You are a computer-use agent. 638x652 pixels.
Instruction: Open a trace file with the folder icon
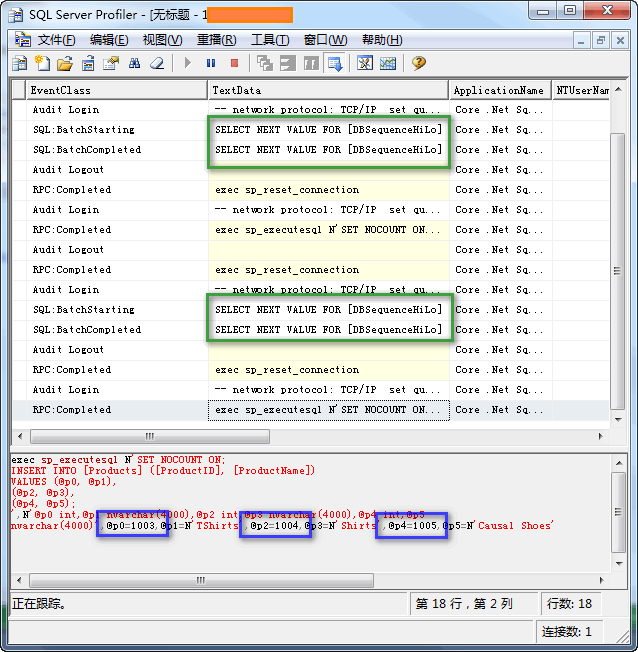coord(65,64)
